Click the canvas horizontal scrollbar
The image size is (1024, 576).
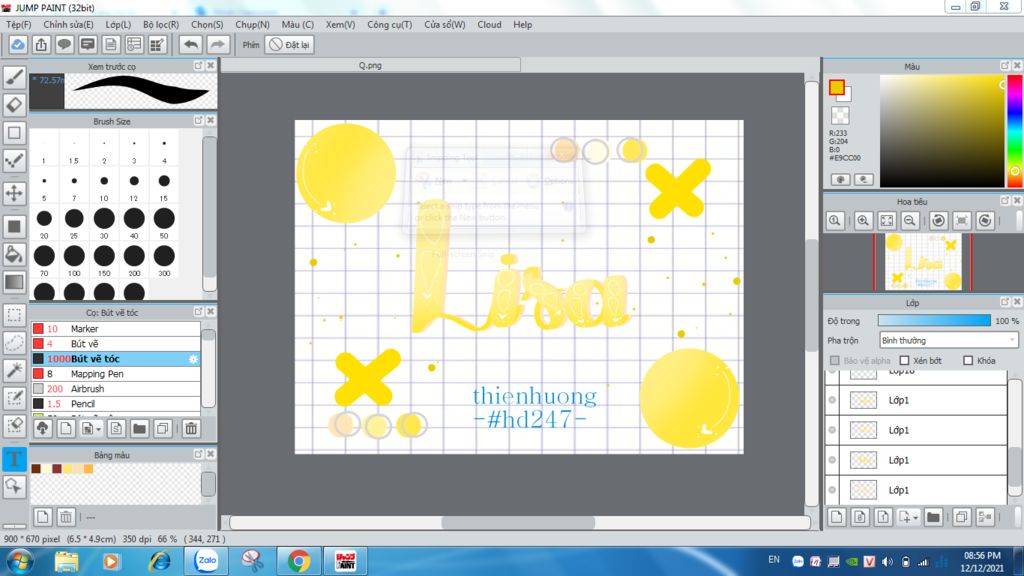519,522
